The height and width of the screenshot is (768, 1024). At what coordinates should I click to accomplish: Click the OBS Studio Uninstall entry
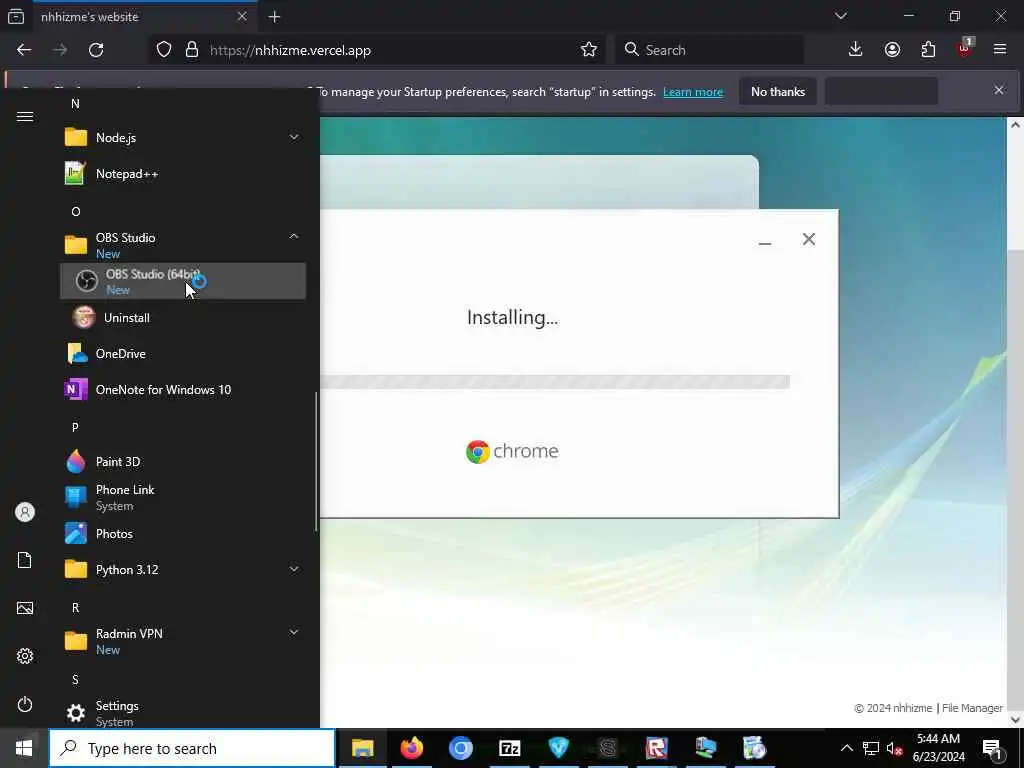[182, 317]
